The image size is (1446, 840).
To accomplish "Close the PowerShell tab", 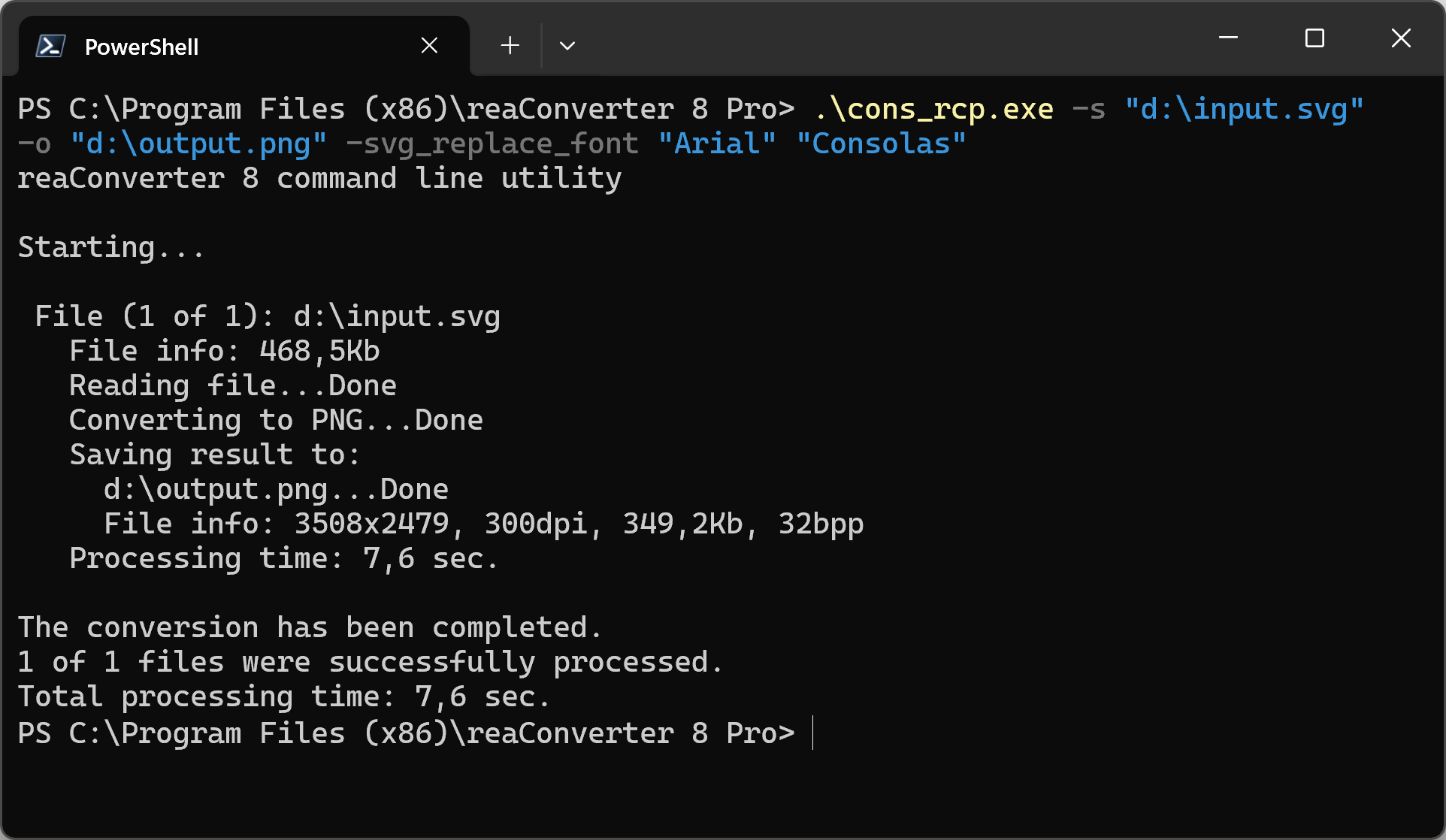I will [x=429, y=46].
